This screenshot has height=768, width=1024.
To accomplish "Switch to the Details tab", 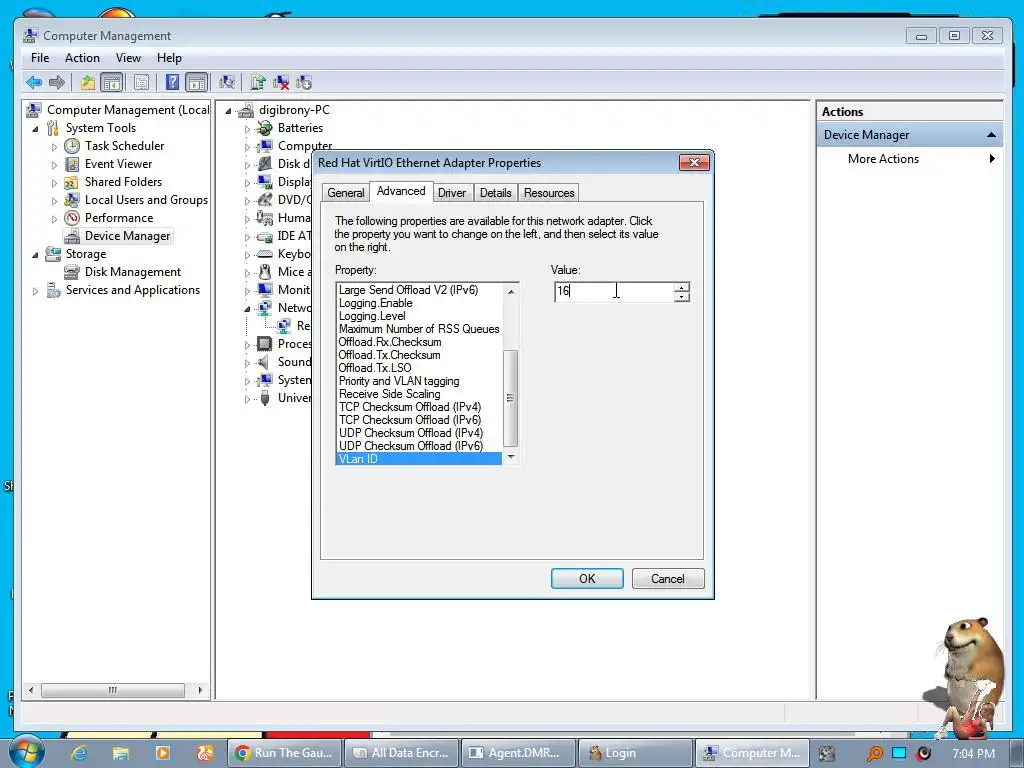I will click(x=496, y=193).
